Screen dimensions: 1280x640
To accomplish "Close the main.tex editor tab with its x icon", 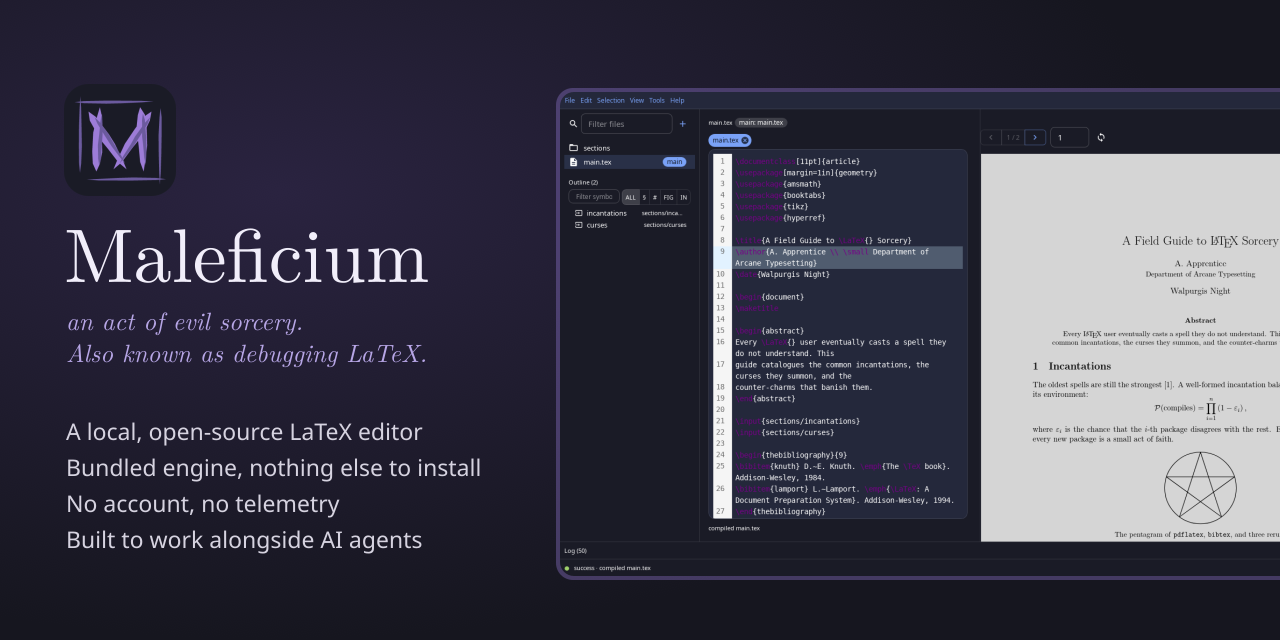I will (x=745, y=140).
